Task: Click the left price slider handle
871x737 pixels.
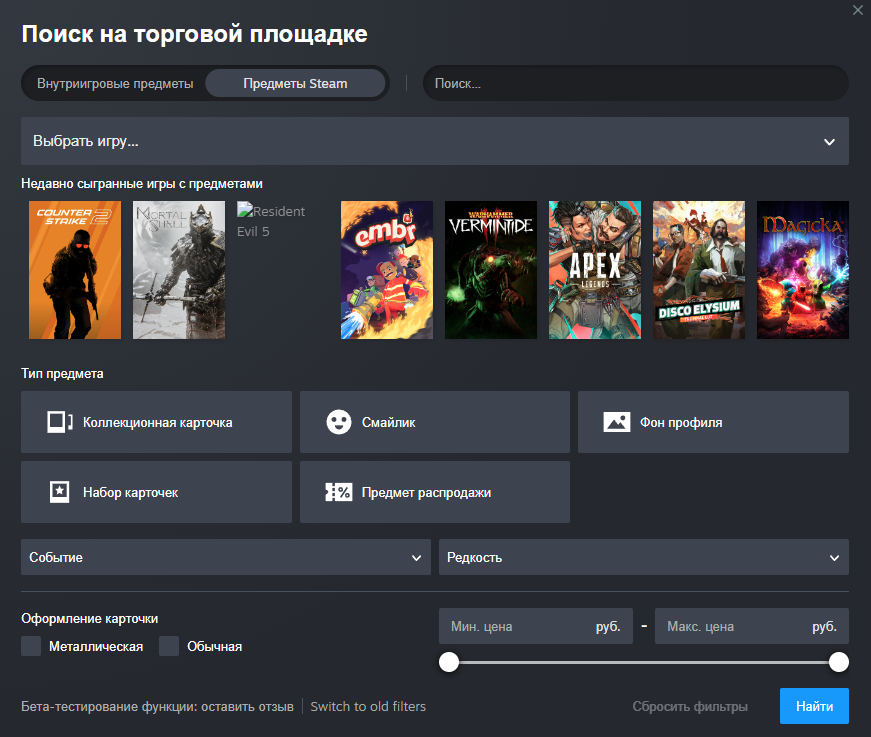Action: coord(449,662)
